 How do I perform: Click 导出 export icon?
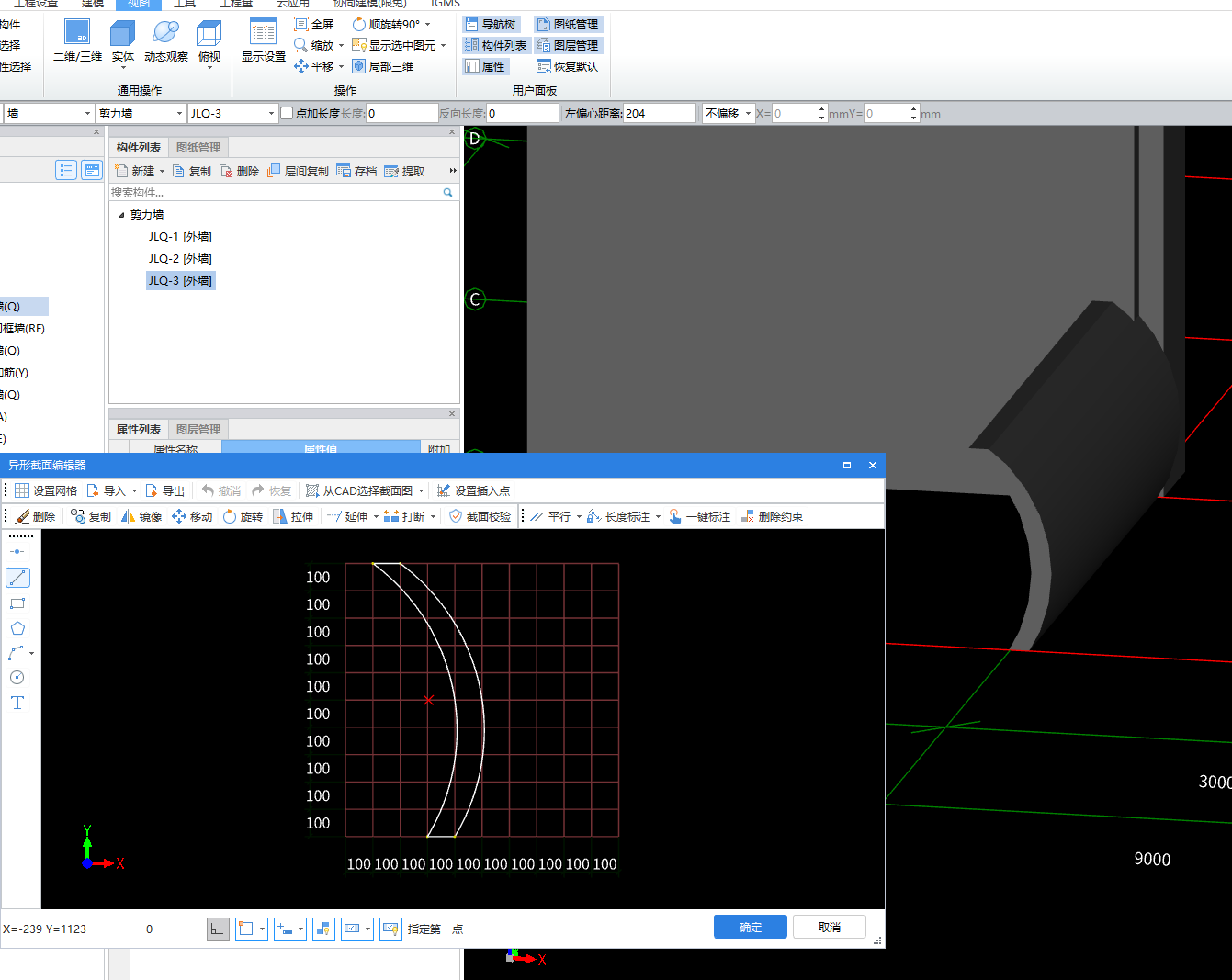click(x=165, y=490)
